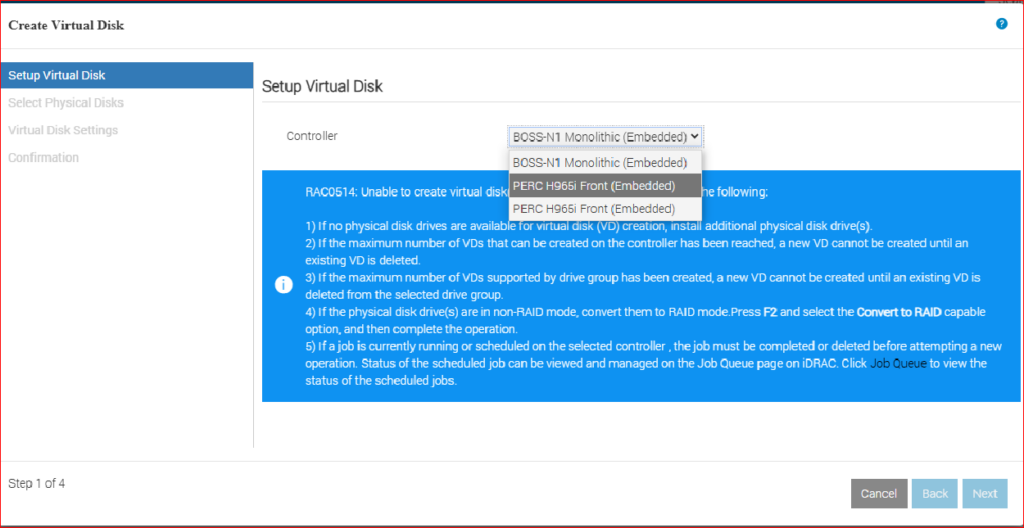
Task: Jump to the Confirmation step
Action: [x=43, y=158]
